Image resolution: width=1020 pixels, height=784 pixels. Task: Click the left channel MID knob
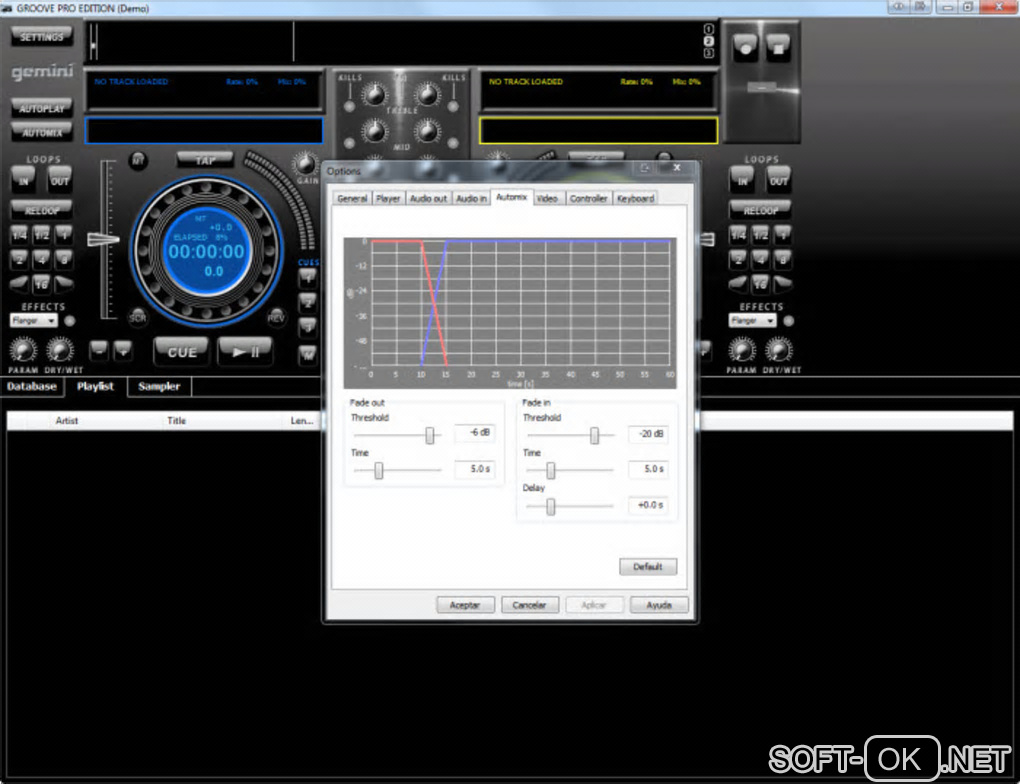coord(374,132)
